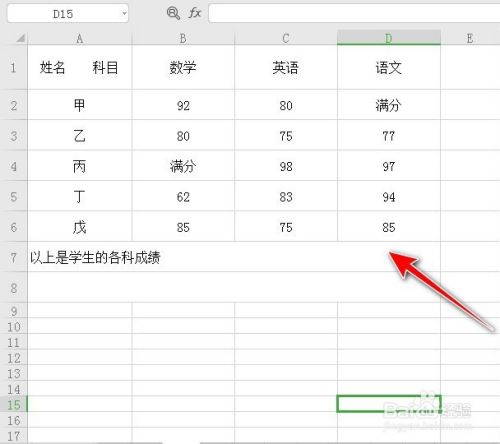500x444 pixels.
Task: Click into the formula bar input
Action: (354, 13)
